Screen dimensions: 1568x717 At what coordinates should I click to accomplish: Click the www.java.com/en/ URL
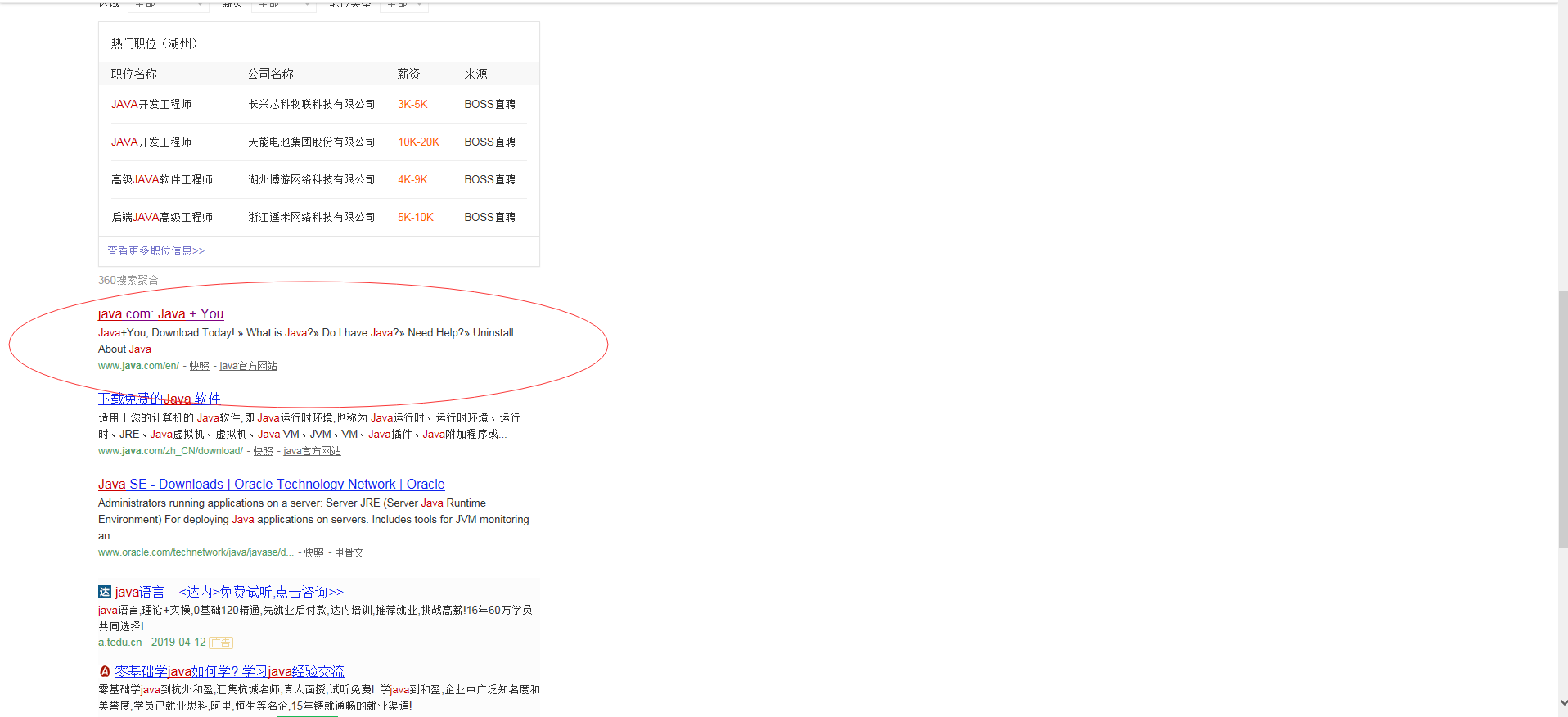click(138, 366)
